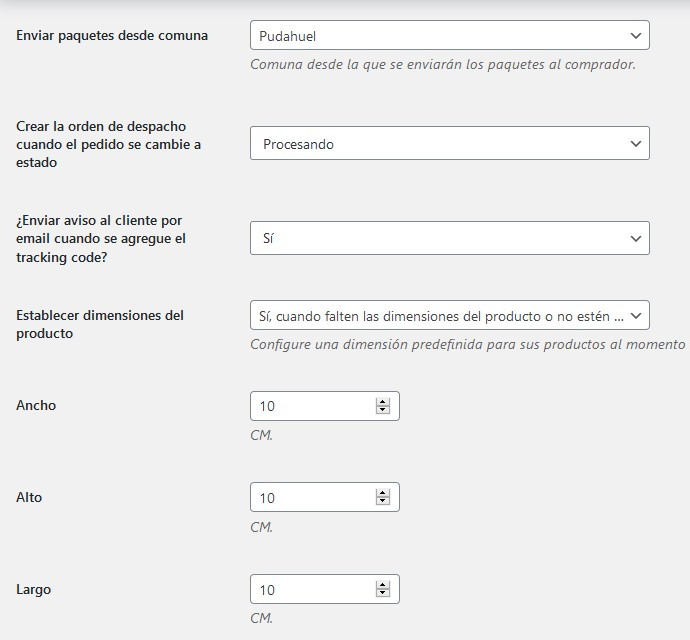
Task: Click the Alto field label
Action: pyautogui.click(x=29, y=498)
